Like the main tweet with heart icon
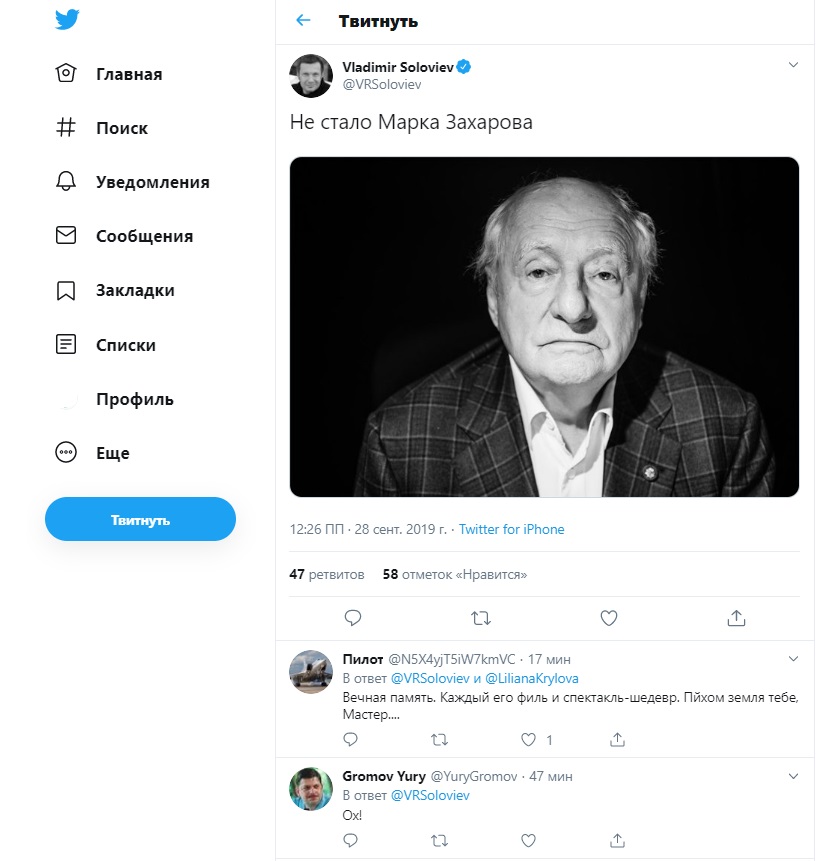 (x=608, y=618)
